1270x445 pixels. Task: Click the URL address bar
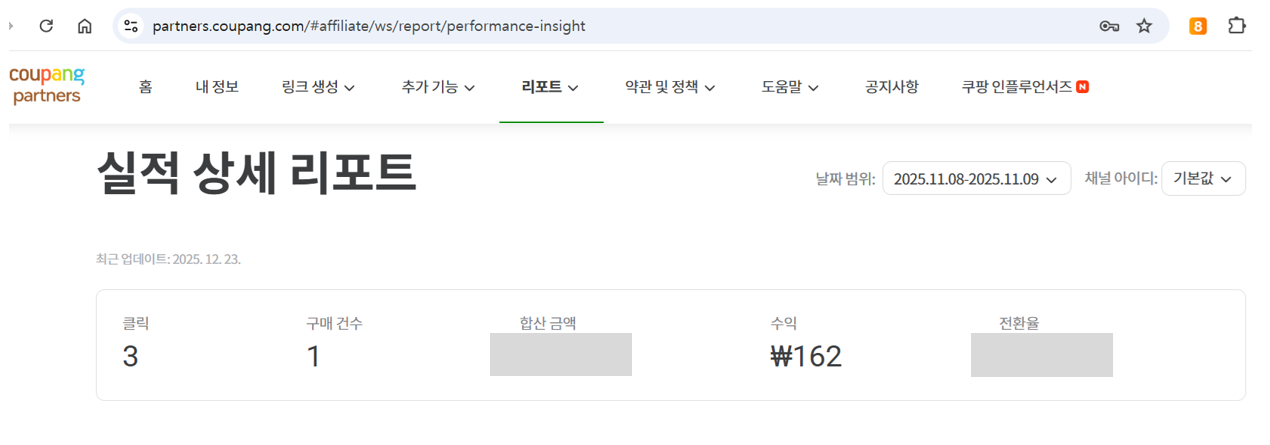pos(600,26)
